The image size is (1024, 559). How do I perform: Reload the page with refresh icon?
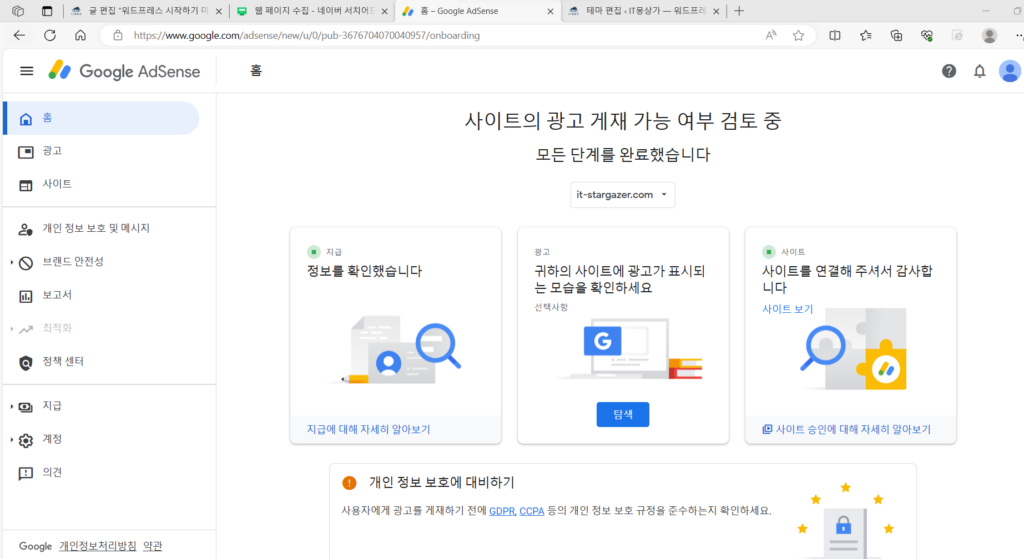click(50, 35)
